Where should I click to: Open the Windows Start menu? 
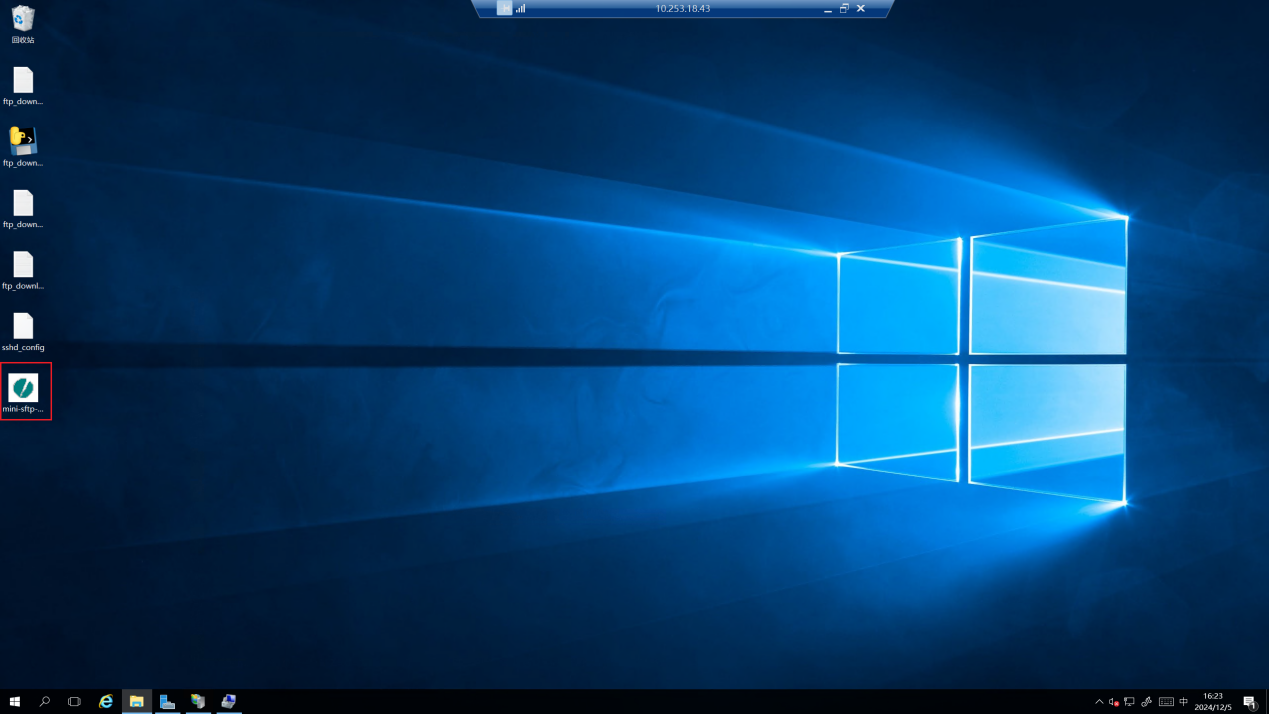(x=14, y=702)
